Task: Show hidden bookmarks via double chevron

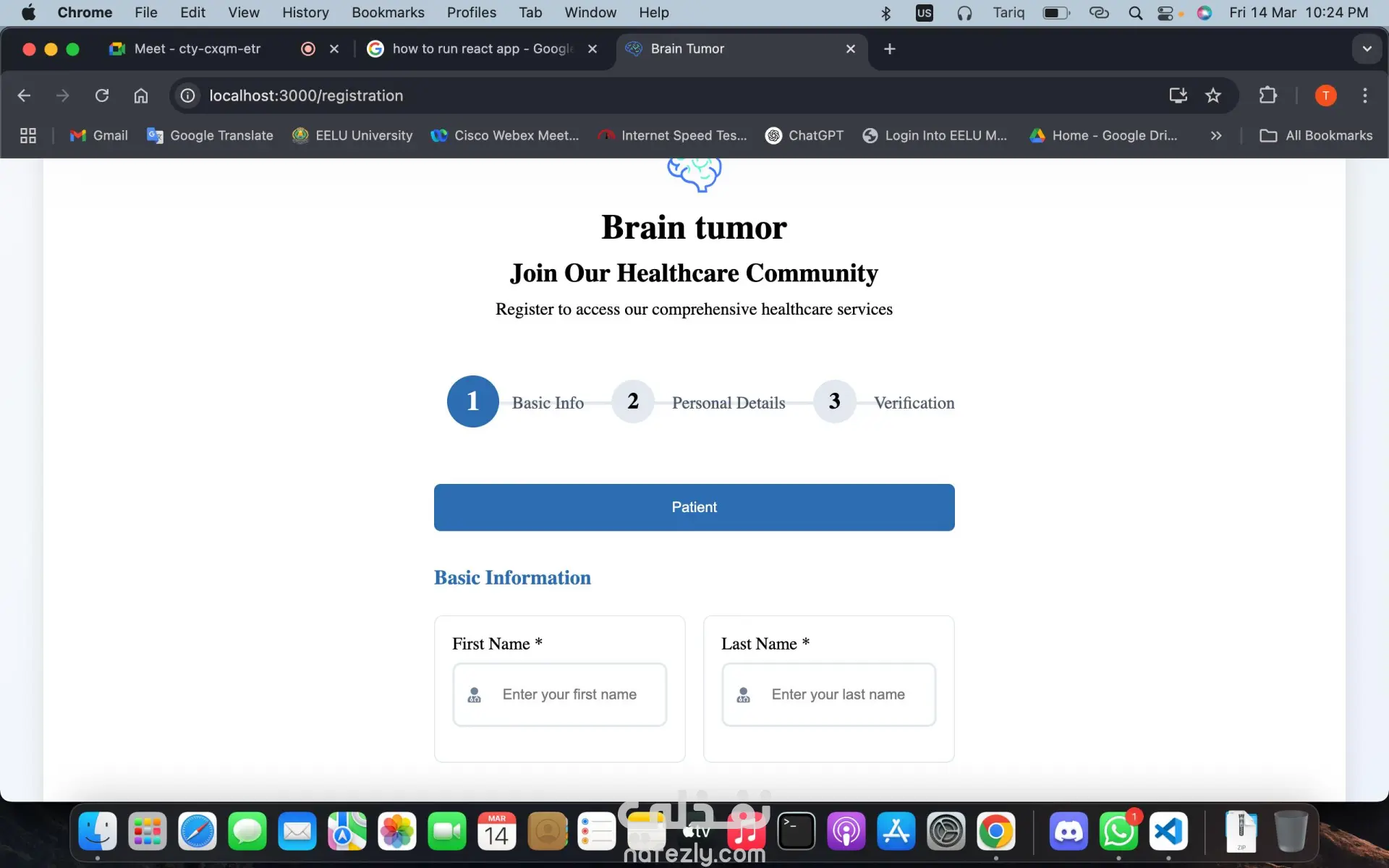Action: click(1216, 135)
